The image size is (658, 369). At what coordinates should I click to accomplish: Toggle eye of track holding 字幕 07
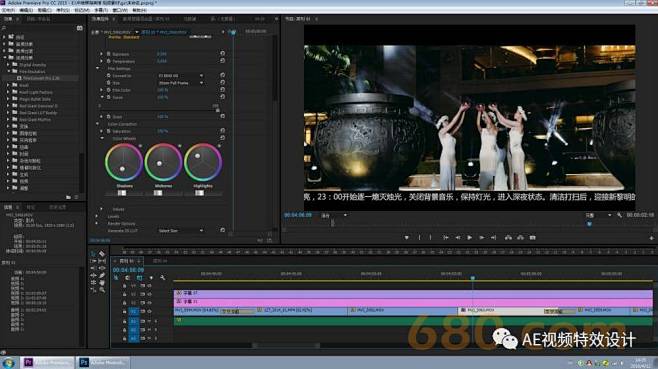(149, 294)
